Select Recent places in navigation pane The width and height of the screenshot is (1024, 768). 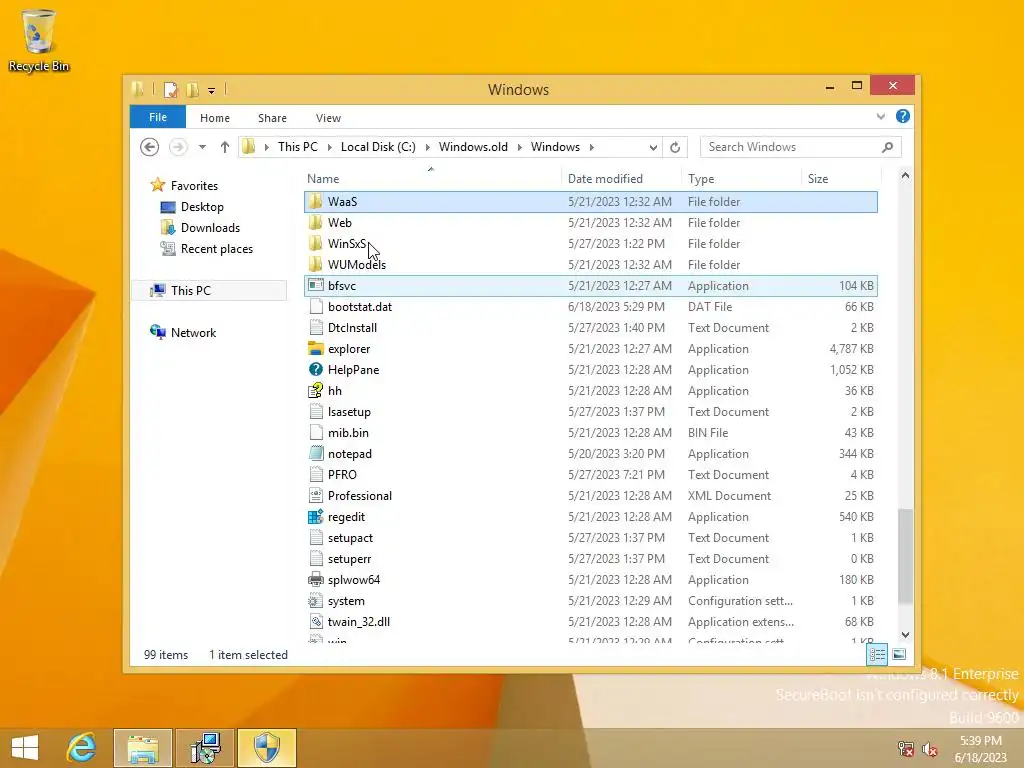pyautogui.click(x=216, y=249)
